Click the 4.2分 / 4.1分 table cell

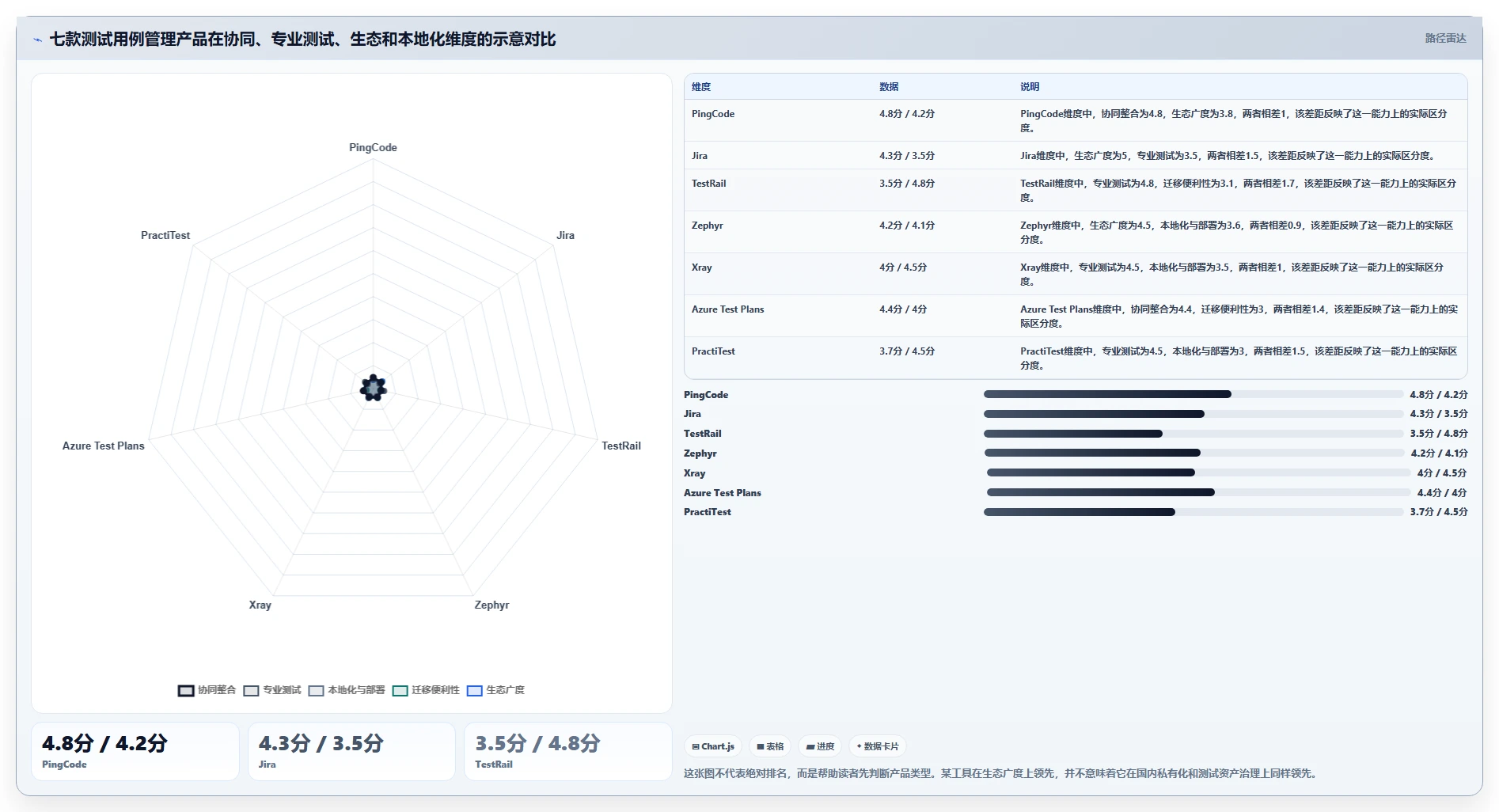coord(907,226)
